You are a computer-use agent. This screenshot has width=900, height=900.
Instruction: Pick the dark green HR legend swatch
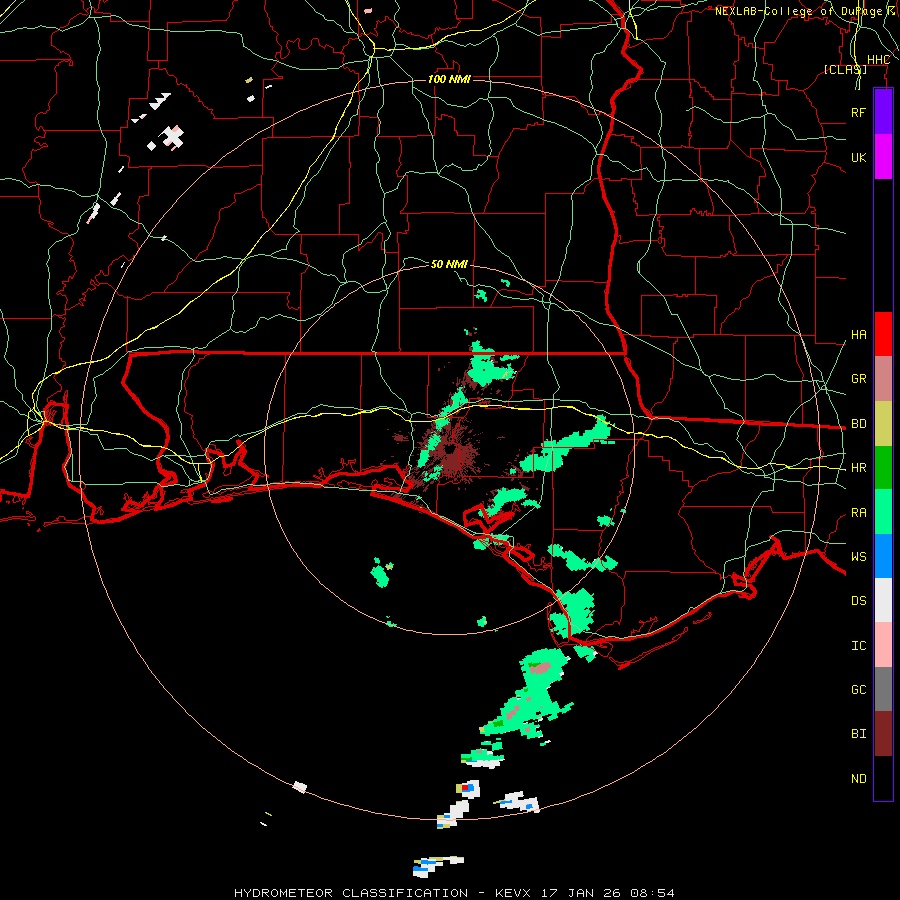[x=883, y=468]
